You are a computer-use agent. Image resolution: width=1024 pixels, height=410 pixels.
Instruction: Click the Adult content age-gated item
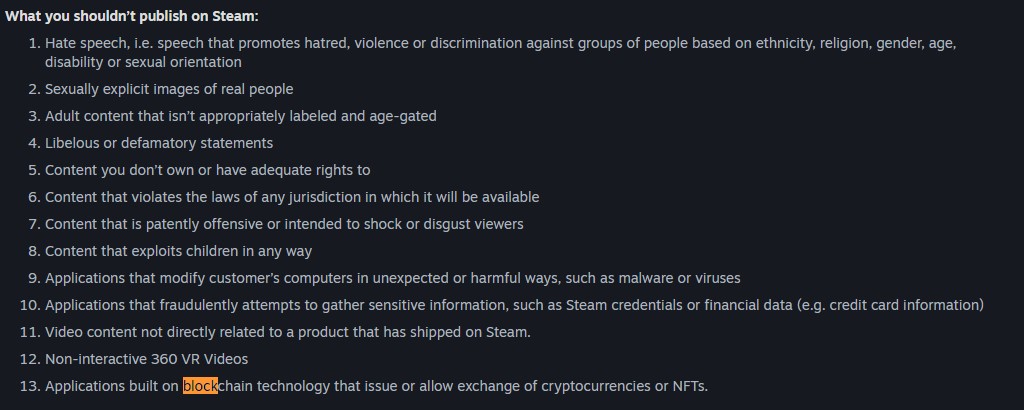[240, 116]
